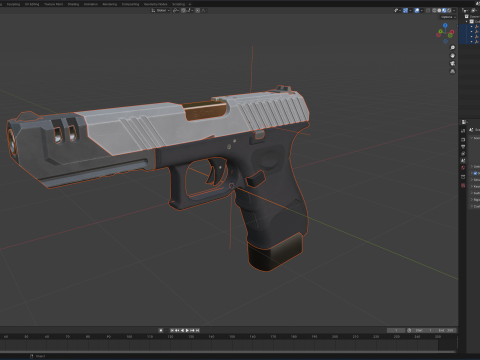
Task: Add a new workspace with plus button
Action: point(190,4)
